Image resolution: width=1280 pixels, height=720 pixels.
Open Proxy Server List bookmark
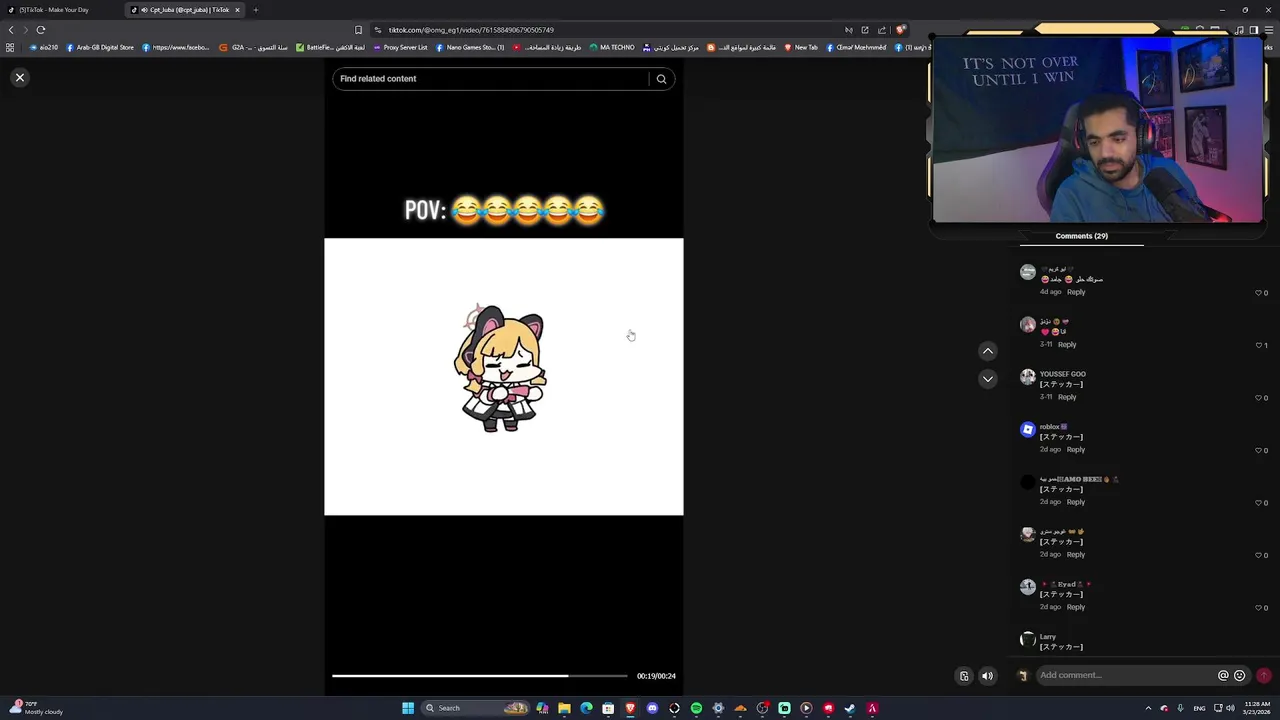pos(400,47)
